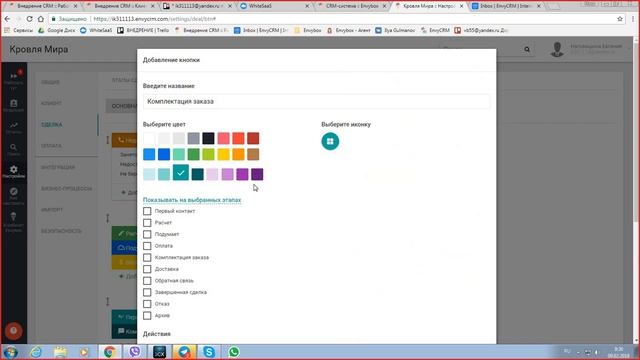Click the Windows Start button
Screen dimensions: 640x360
pos(10,352)
